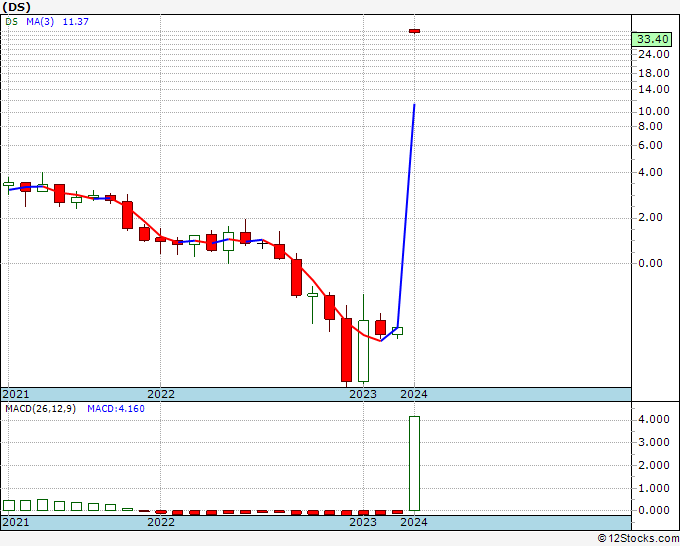Click the small red candle near 33.40
This screenshot has height=546, width=680.
click(414, 31)
